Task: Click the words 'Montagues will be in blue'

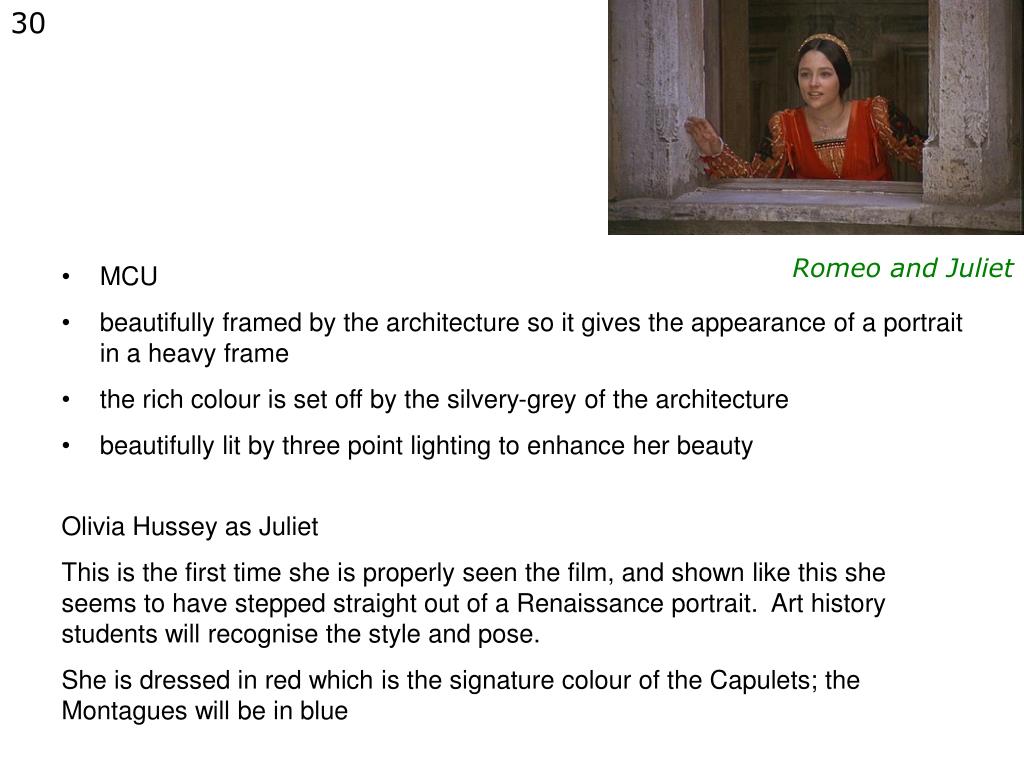Action: pyautogui.click(x=204, y=711)
